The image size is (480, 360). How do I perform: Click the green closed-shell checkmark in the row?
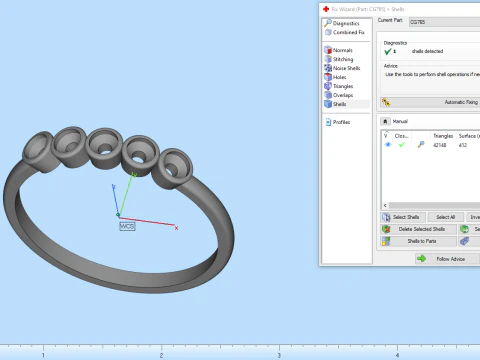click(x=402, y=145)
